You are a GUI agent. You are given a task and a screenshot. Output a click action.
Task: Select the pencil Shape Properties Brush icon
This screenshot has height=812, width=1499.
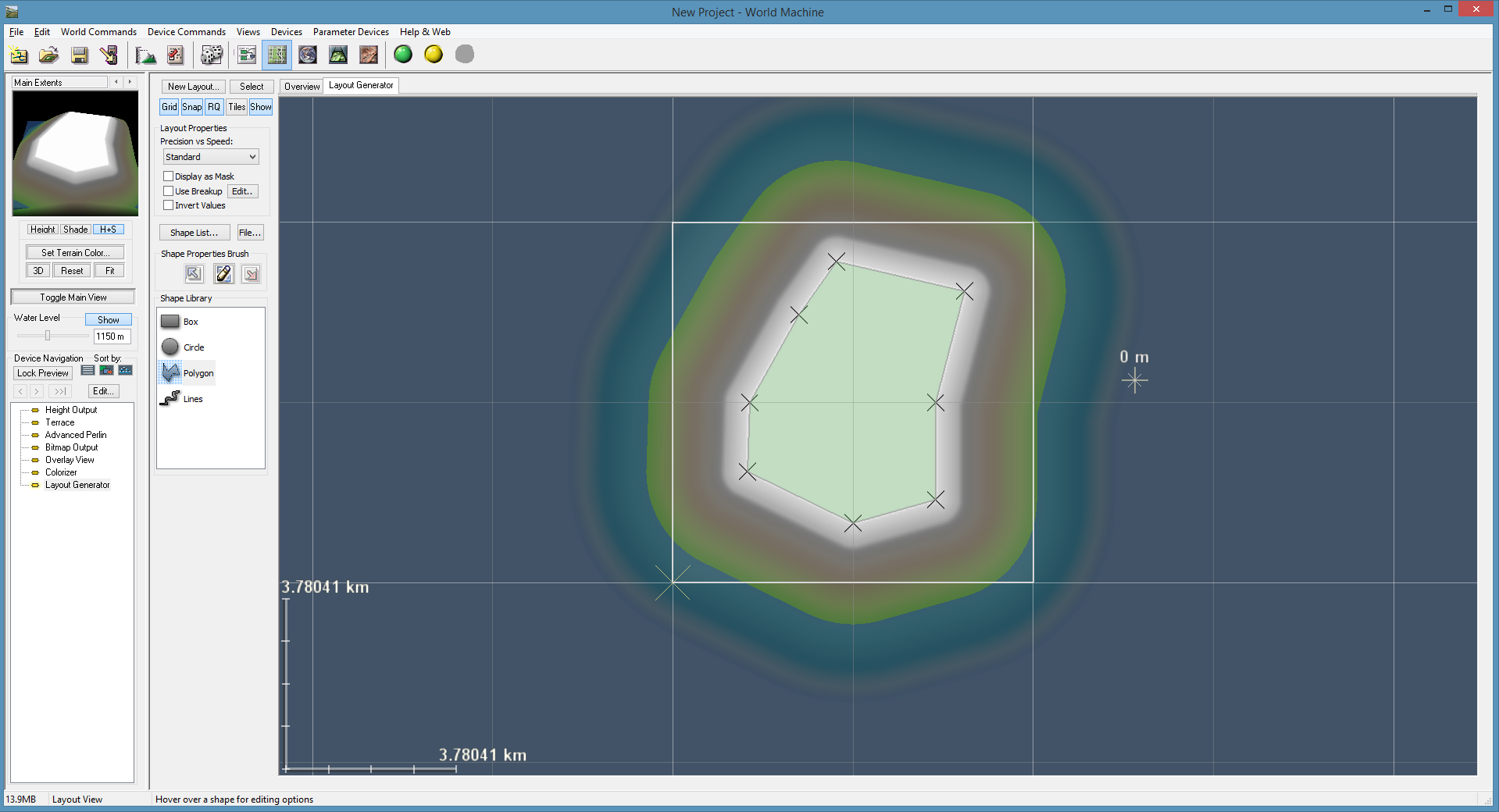pyautogui.click(x=223, y=274)
